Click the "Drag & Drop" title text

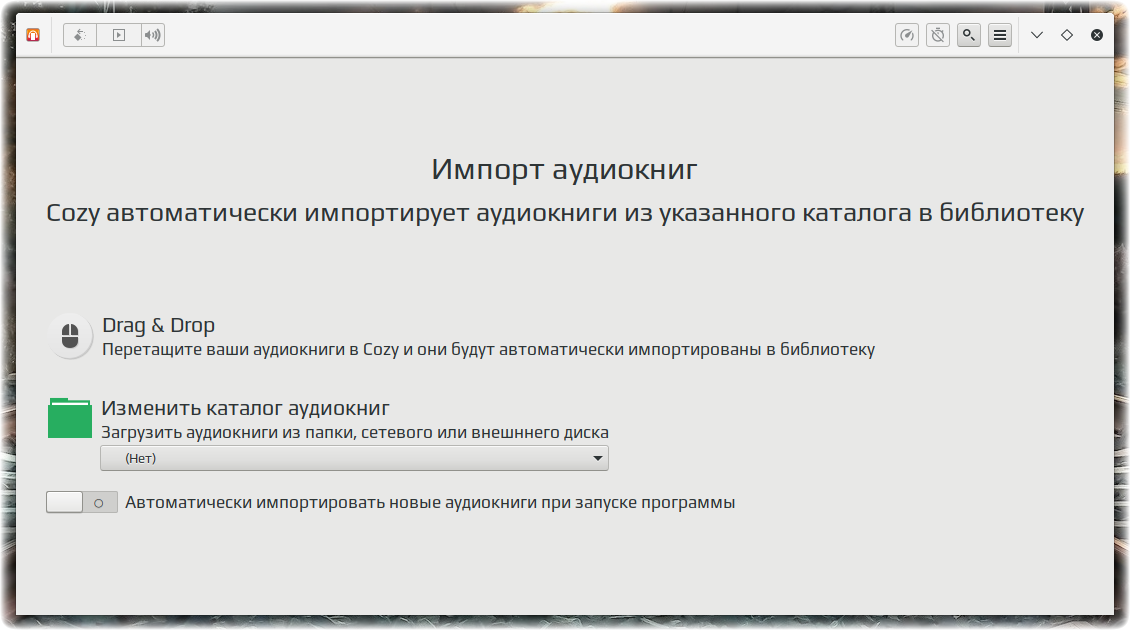point(159,326)
